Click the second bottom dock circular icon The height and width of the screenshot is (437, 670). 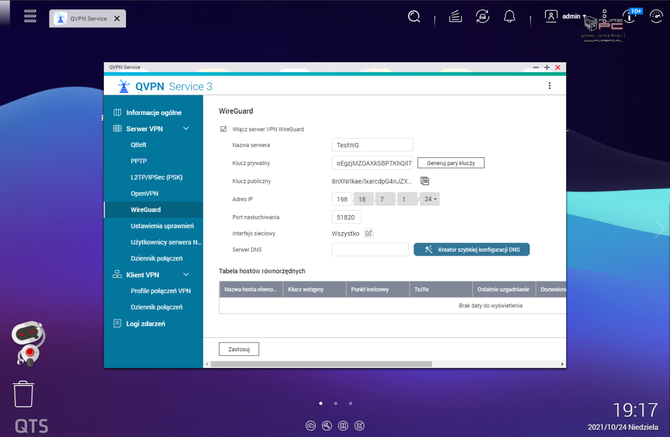tap(327, 425)
